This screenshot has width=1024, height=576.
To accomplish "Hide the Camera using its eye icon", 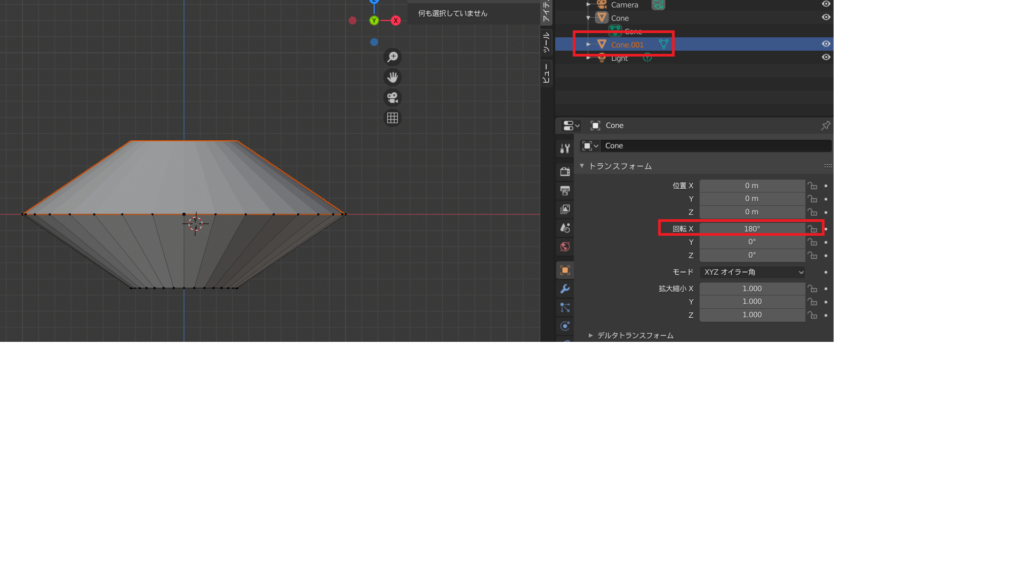I will pos(825,4).
